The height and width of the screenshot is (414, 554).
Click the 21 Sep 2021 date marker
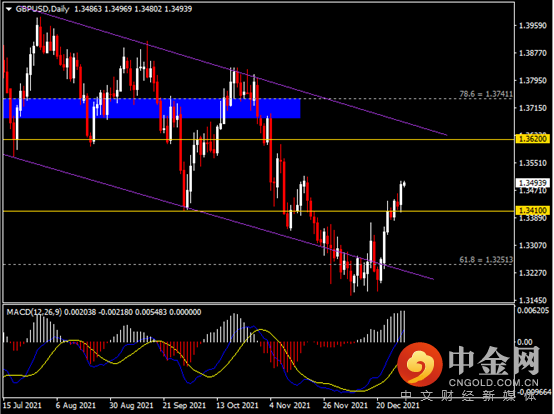tap(184, 405)
